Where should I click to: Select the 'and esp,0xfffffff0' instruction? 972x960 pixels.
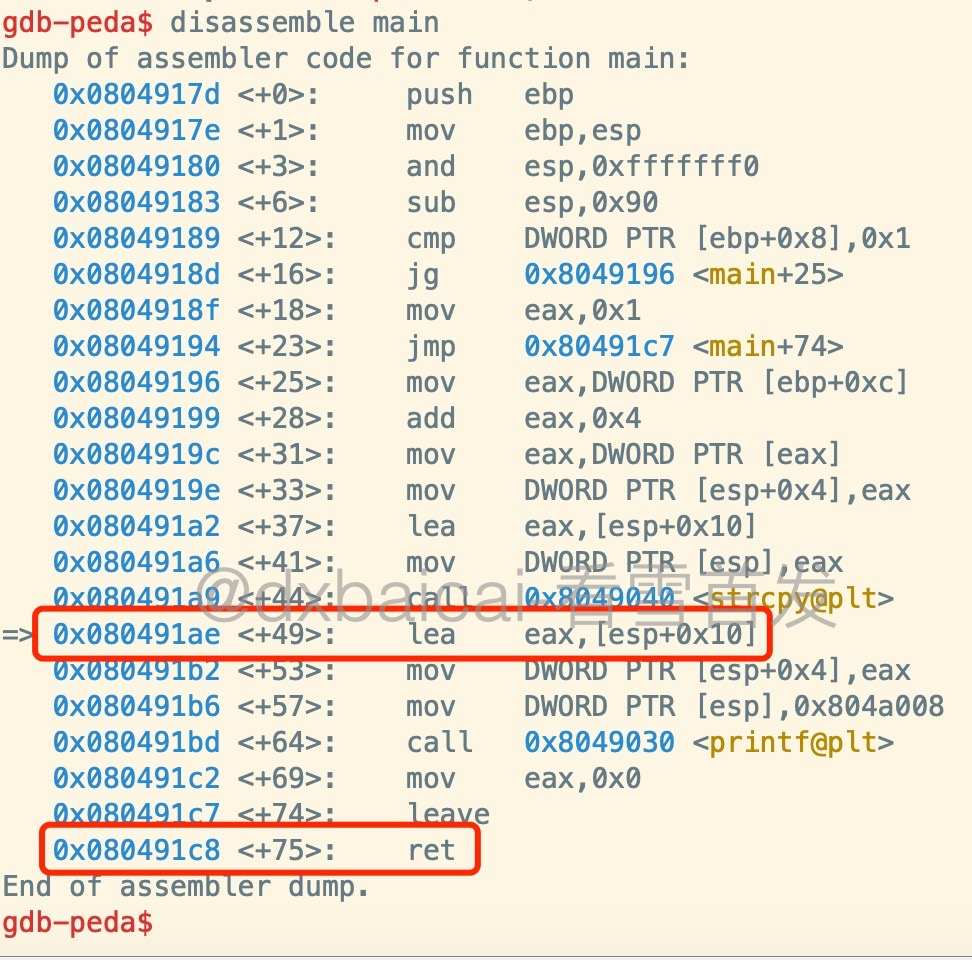[582, 166]
